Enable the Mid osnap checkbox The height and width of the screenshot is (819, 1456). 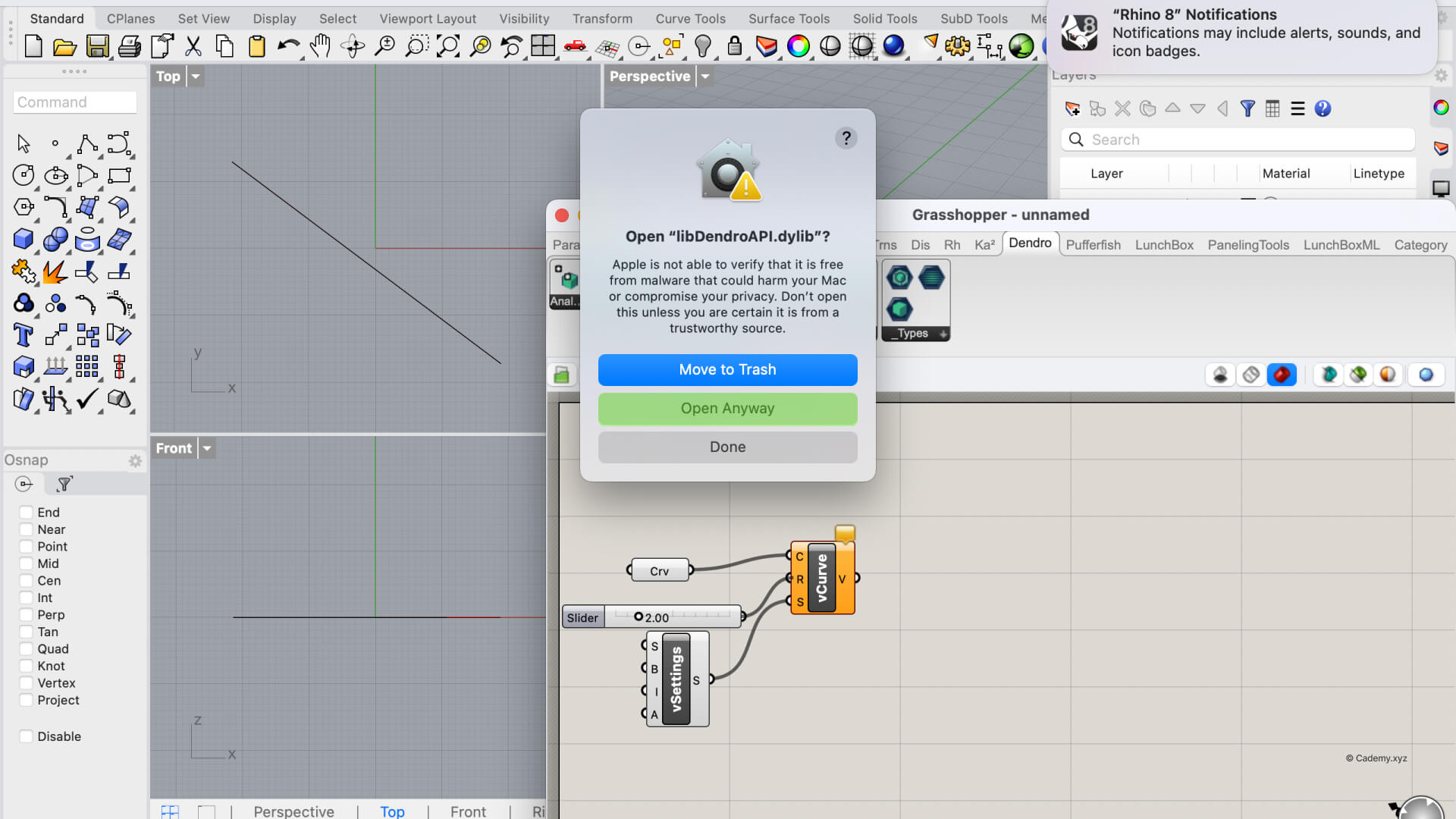26,563
